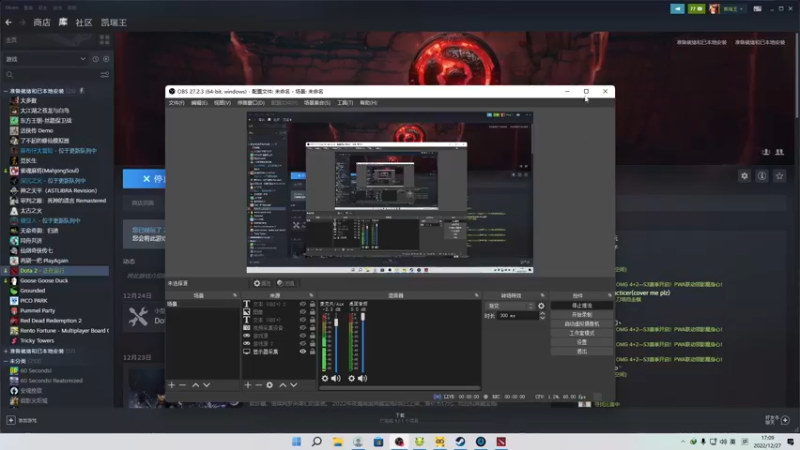The image size is (800, 450).
Task: Open the Help menu in OBS
Action: 368,103
